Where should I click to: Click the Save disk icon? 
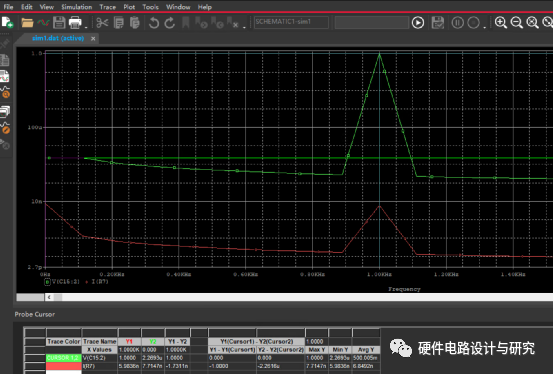(x=59, y=23)
